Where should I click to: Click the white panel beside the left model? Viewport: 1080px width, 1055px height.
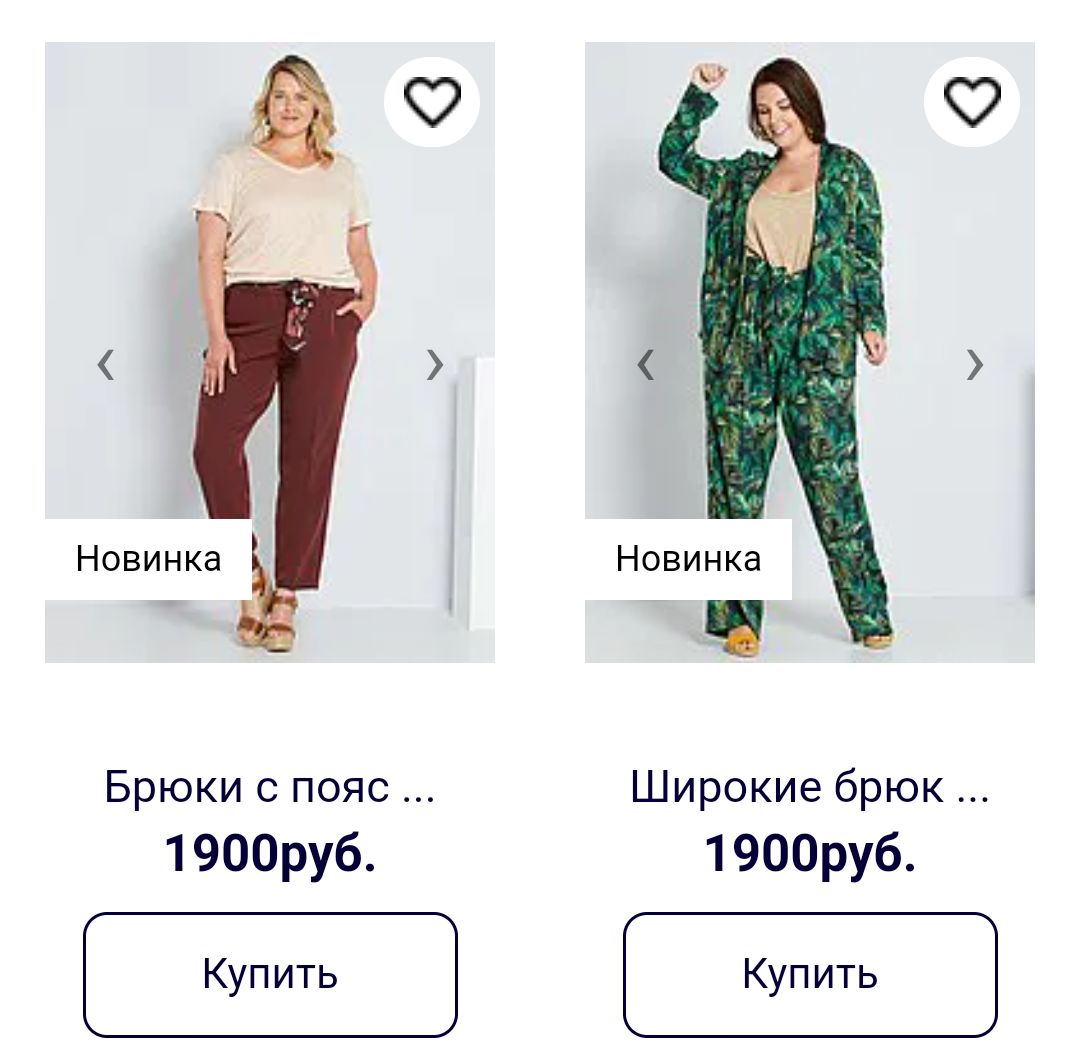(x=474, y=492)
